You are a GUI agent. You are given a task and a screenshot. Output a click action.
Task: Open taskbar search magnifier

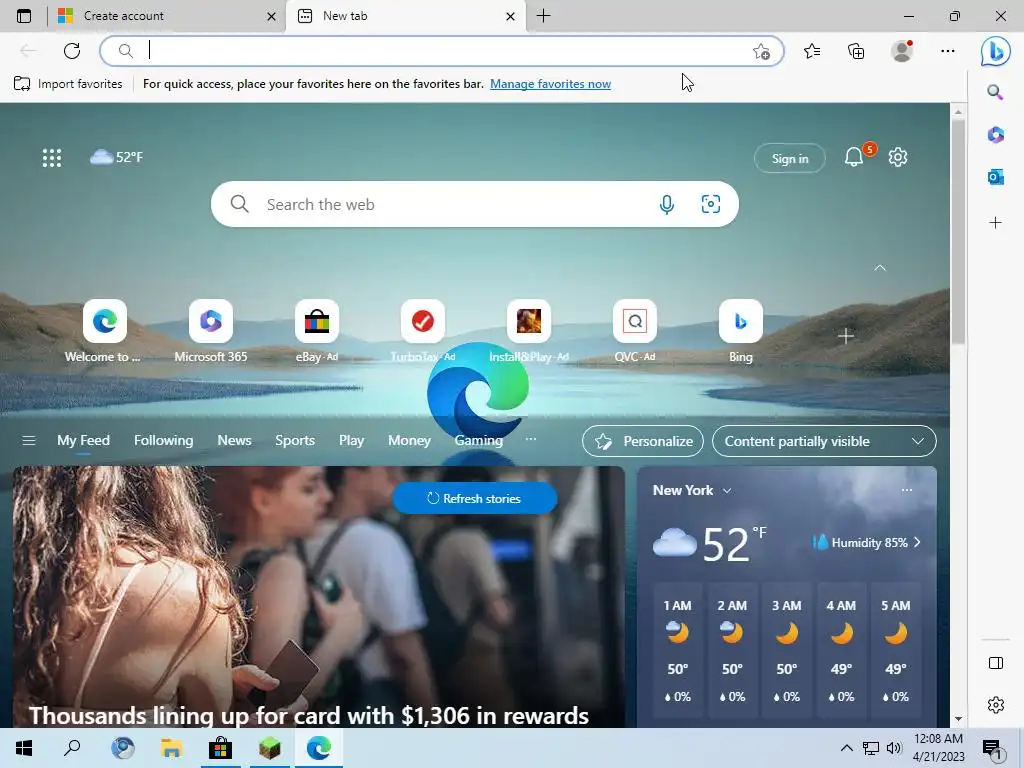coord(72,748)
